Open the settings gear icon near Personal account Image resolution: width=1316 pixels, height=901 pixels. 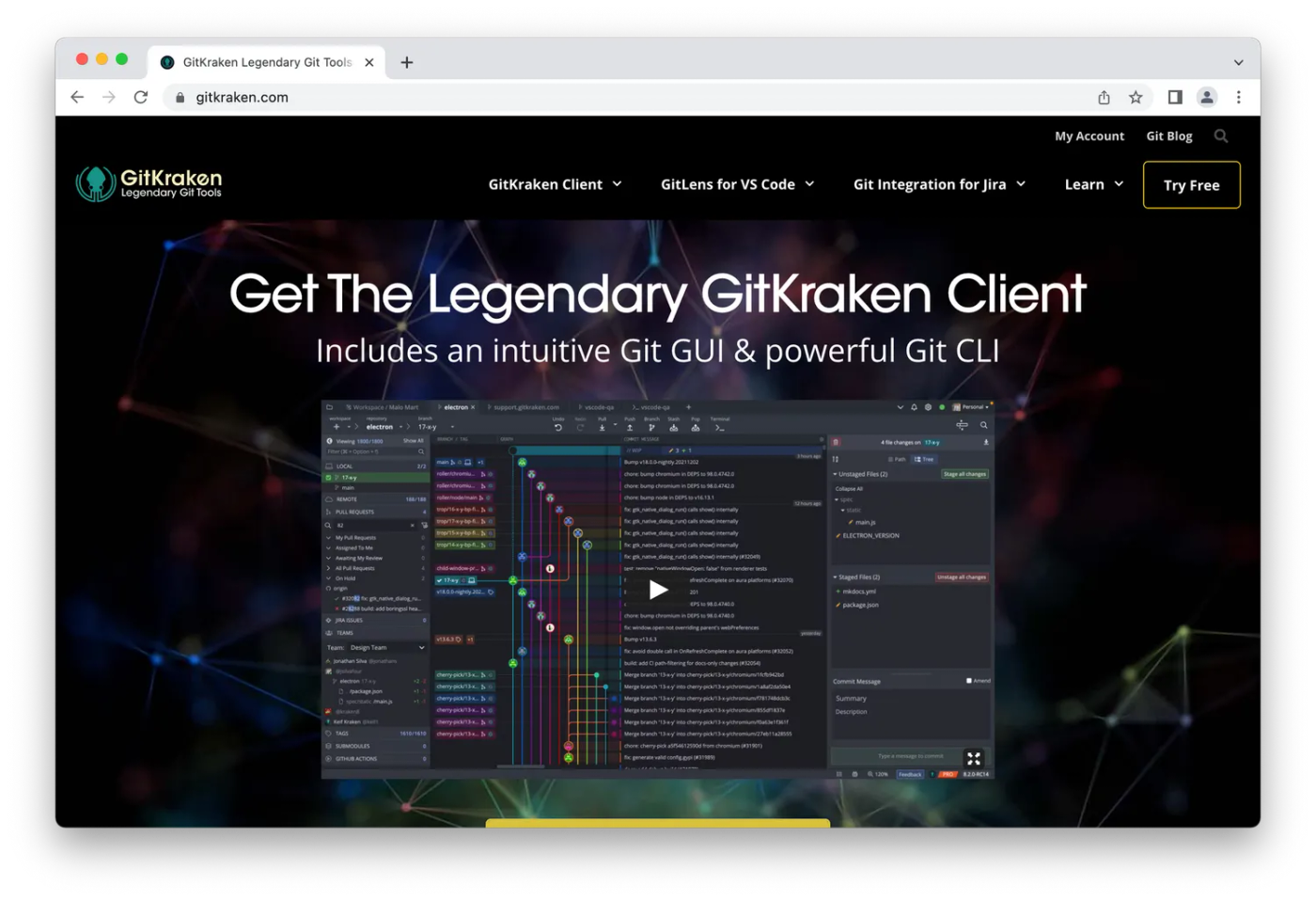pos(929,407)
